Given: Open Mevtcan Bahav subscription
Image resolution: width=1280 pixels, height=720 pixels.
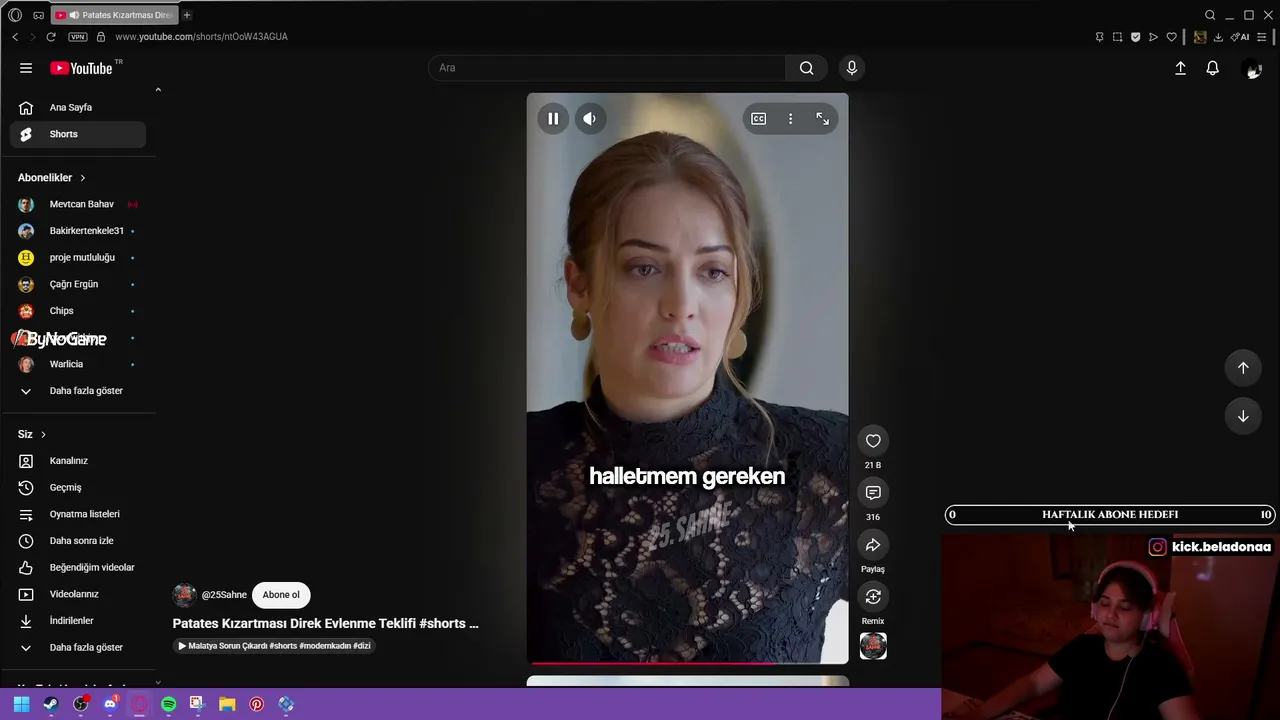Looking at the screenshot, I should coord(78,204).
